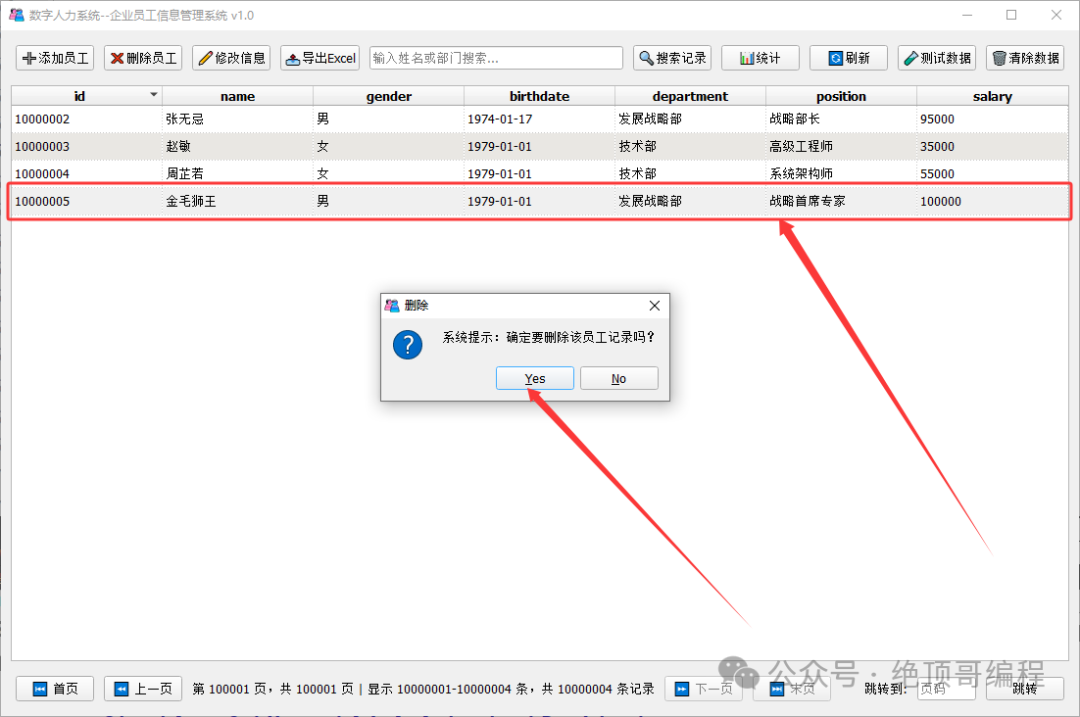The height and width of the screenshot is (717, 1080).
Task: Click position cell 战略首席专家
Action: coord(841,201)
